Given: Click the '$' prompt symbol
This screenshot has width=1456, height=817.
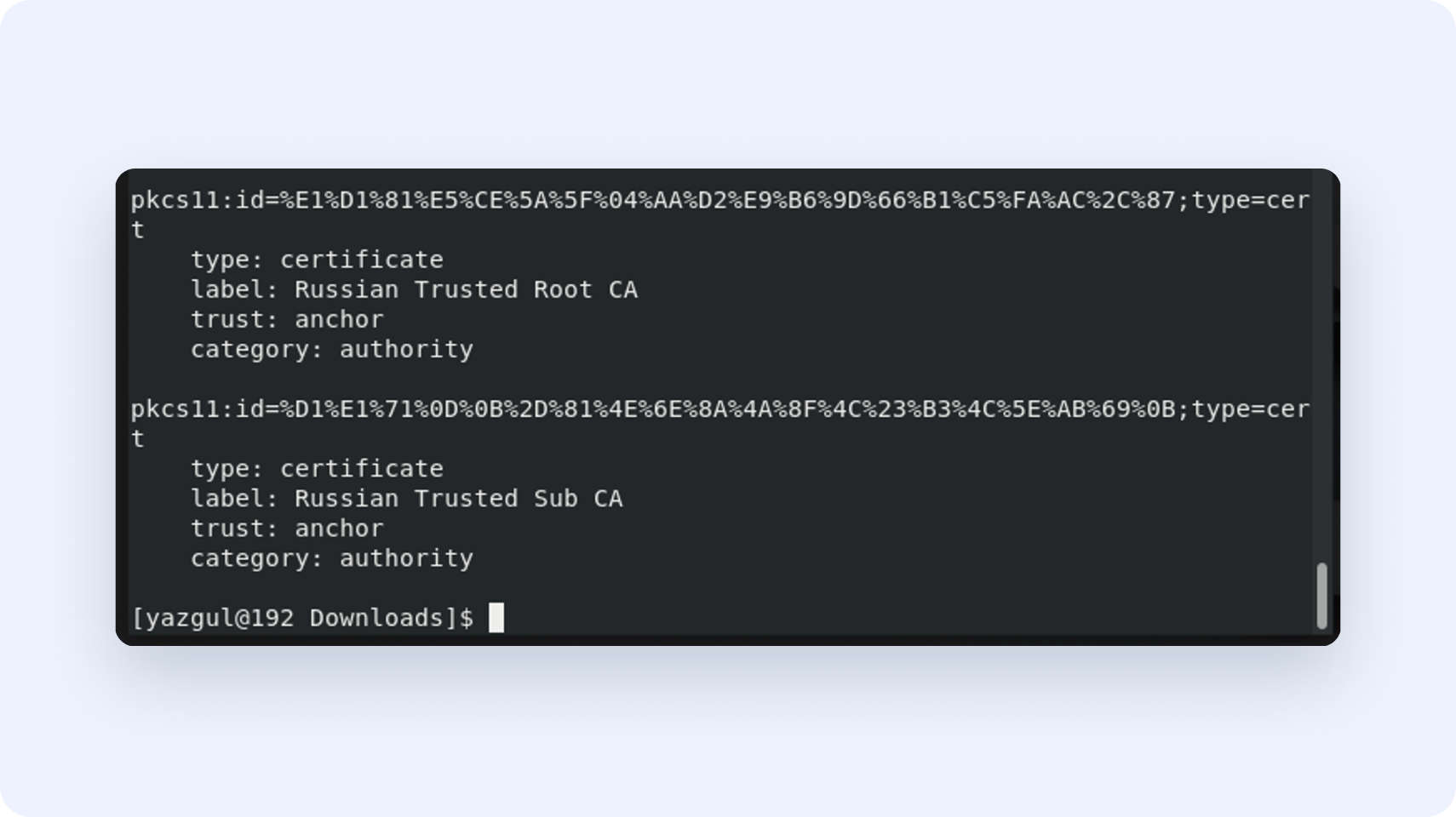Looking at the screenshot, I should pyautogui.click(x=467, y=618).
